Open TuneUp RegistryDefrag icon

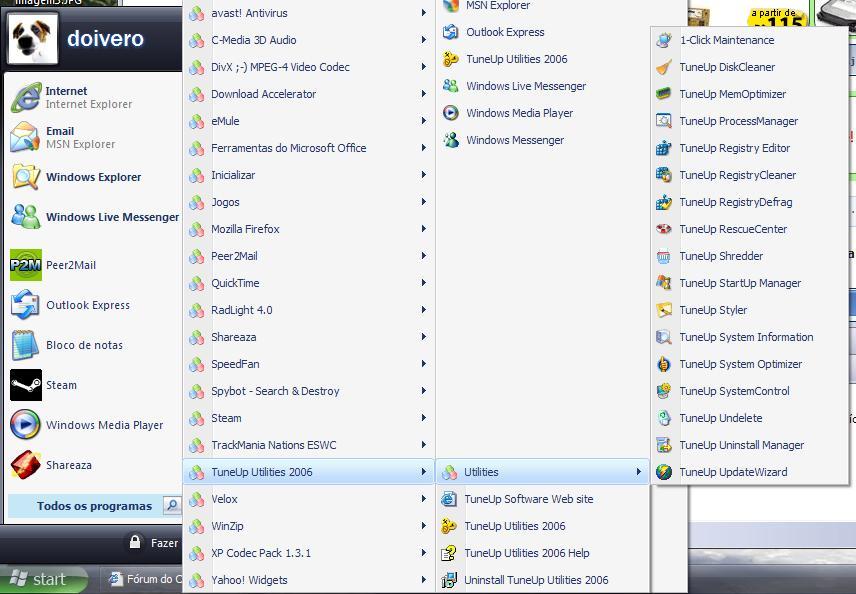pyautogui.click(x=663, y=202)
